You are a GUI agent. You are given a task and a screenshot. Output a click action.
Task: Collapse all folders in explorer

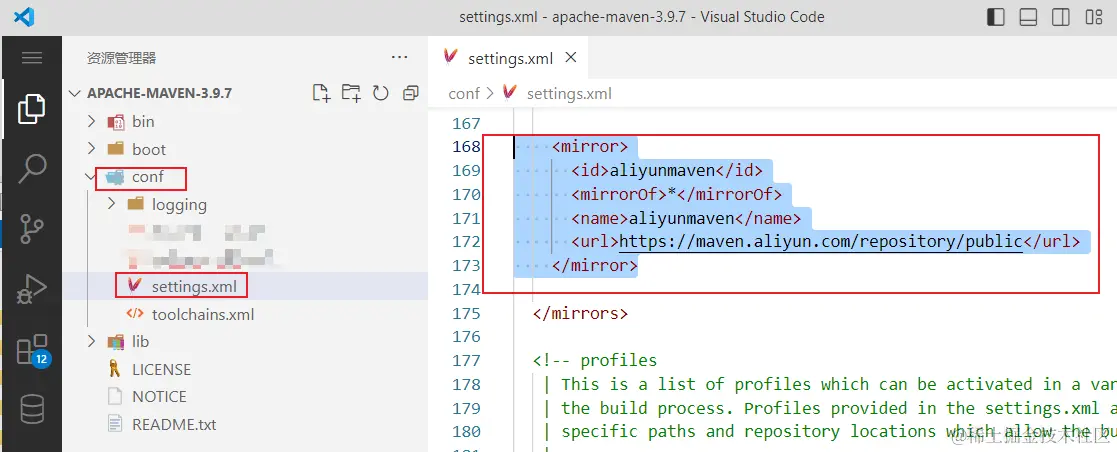click(x=410, y=93)
